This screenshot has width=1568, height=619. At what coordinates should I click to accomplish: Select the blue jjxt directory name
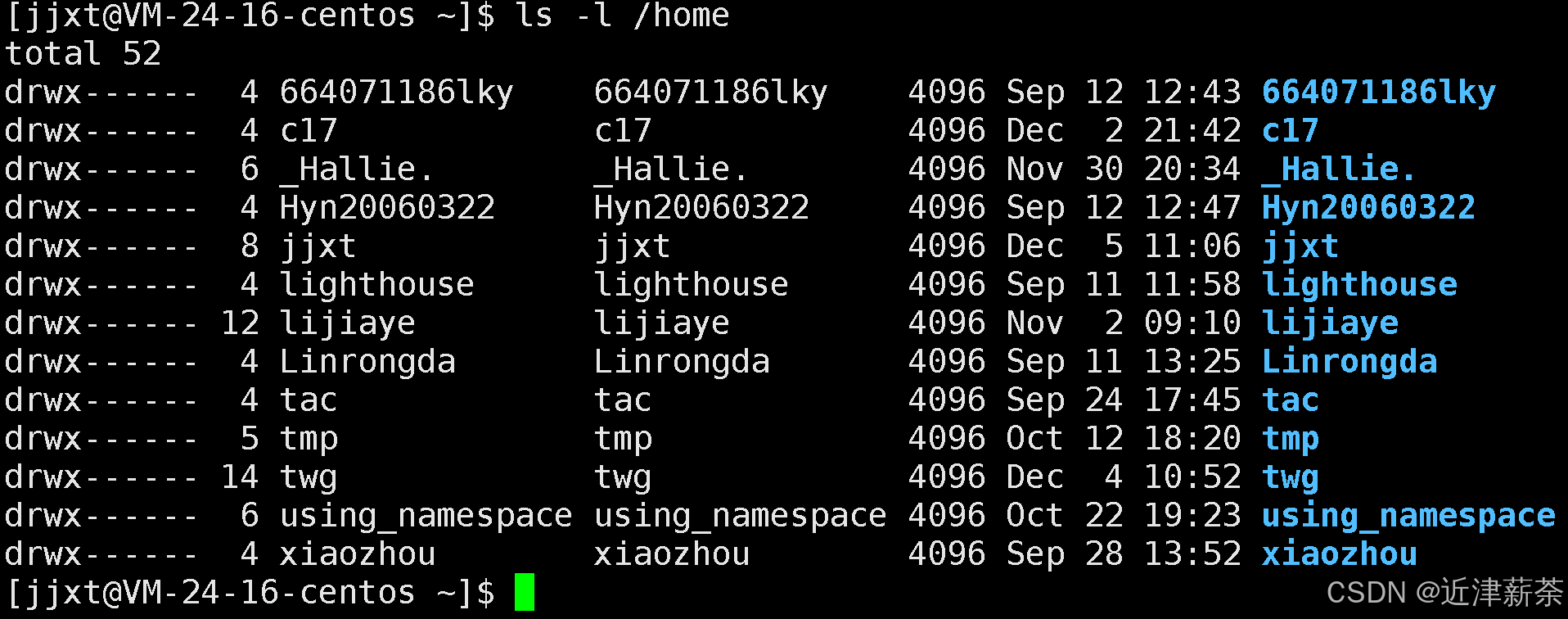[1300, 246]
